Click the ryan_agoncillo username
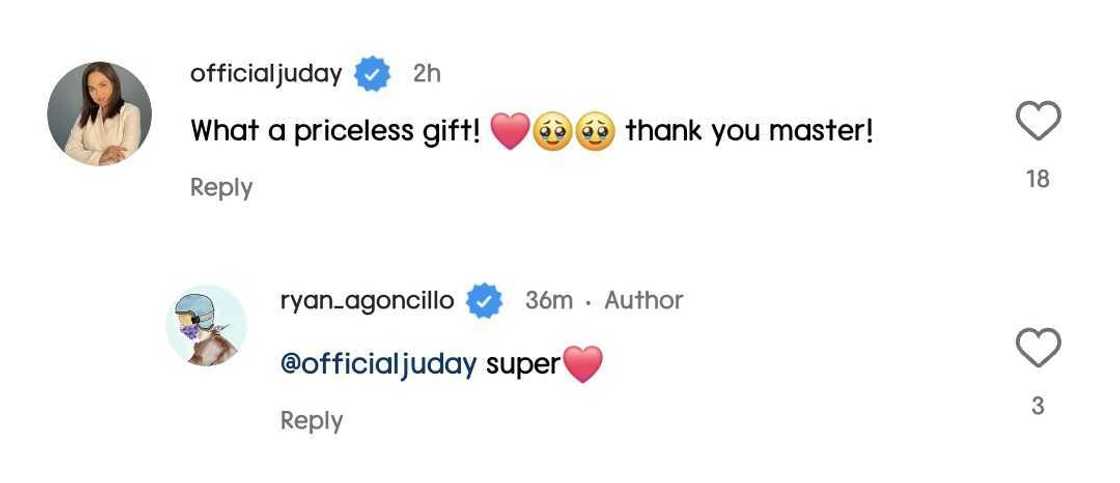 (x=367, y=300)
